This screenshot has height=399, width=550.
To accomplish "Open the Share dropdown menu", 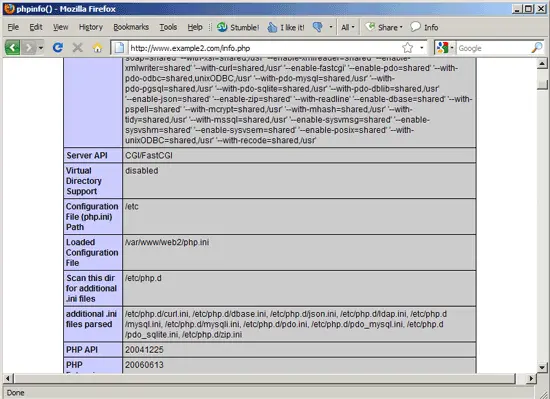I will click(x=384, y=27).
